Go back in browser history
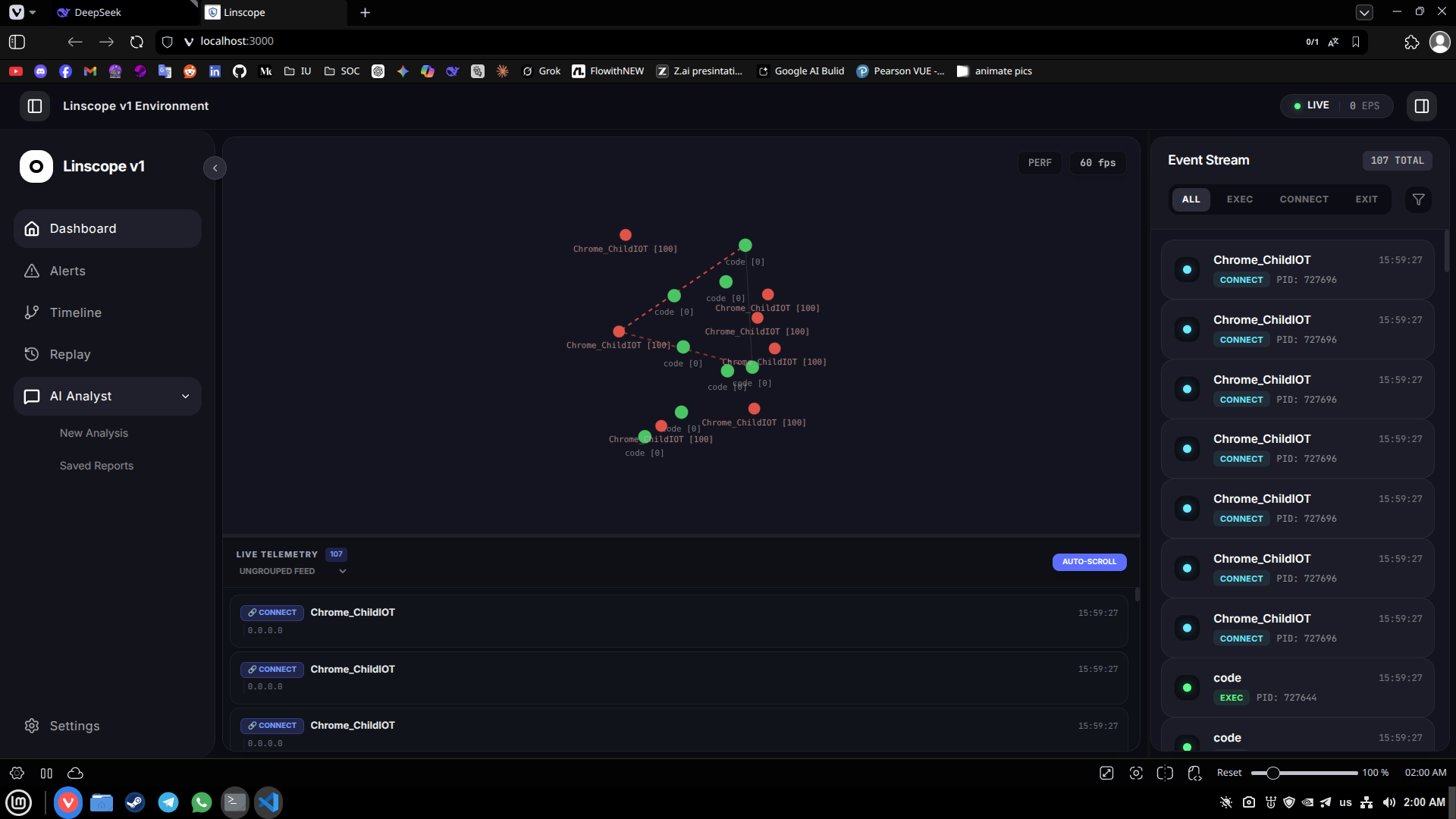This screenshot has width=1456, height=819. coord(74,42)
